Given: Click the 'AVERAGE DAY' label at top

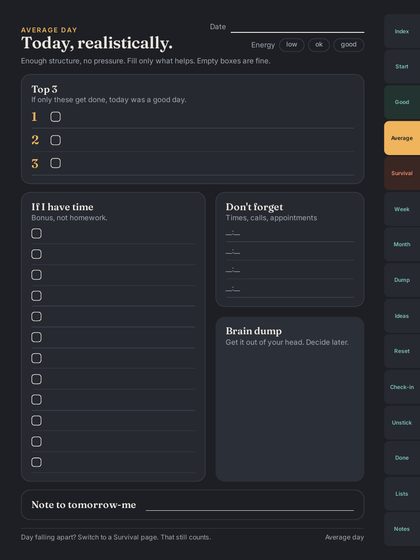Looking at the screenshot, I should point(49,30).
